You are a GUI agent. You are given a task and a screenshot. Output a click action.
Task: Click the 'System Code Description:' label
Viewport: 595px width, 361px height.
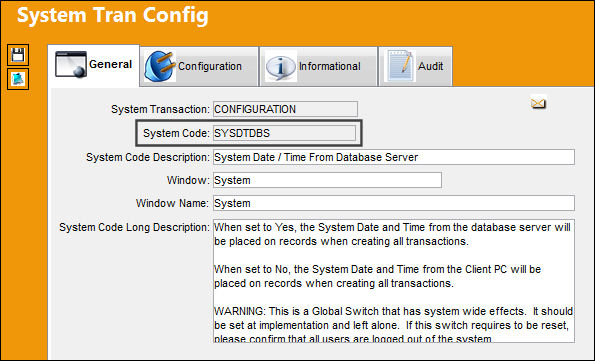click(x=148, y=157)
